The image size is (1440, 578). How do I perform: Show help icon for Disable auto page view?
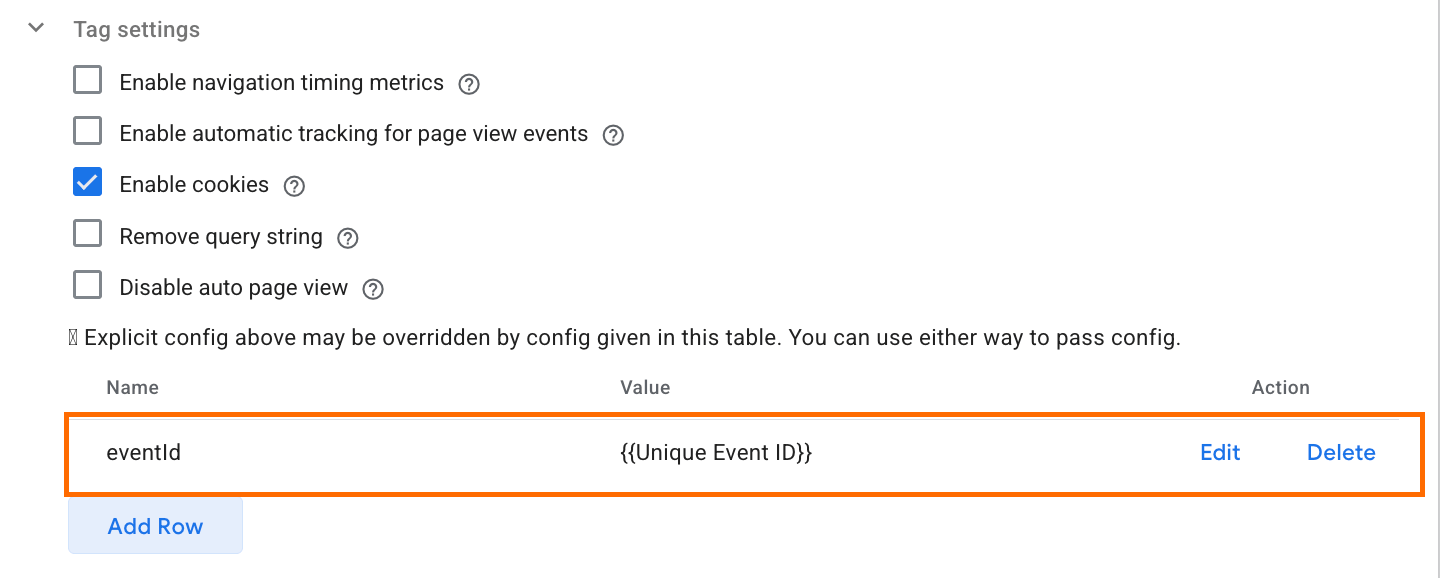point(373,289)
